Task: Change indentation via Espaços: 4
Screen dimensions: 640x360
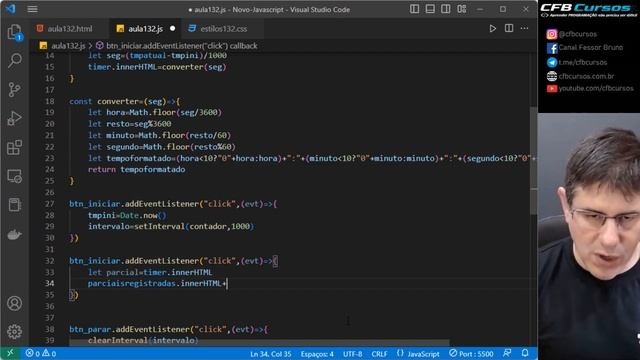Action: click(317, 354)
